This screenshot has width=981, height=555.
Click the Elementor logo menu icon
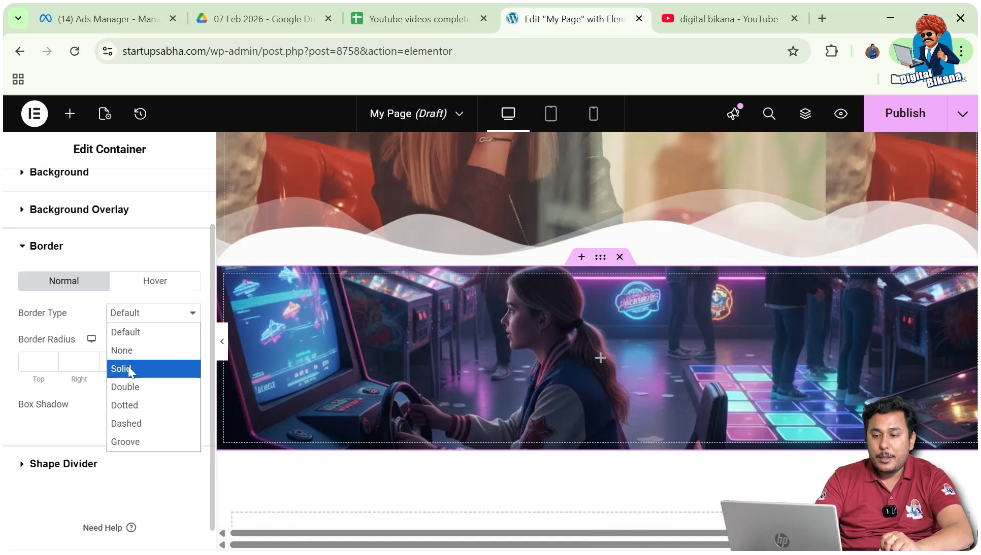(x=34, y=114)
